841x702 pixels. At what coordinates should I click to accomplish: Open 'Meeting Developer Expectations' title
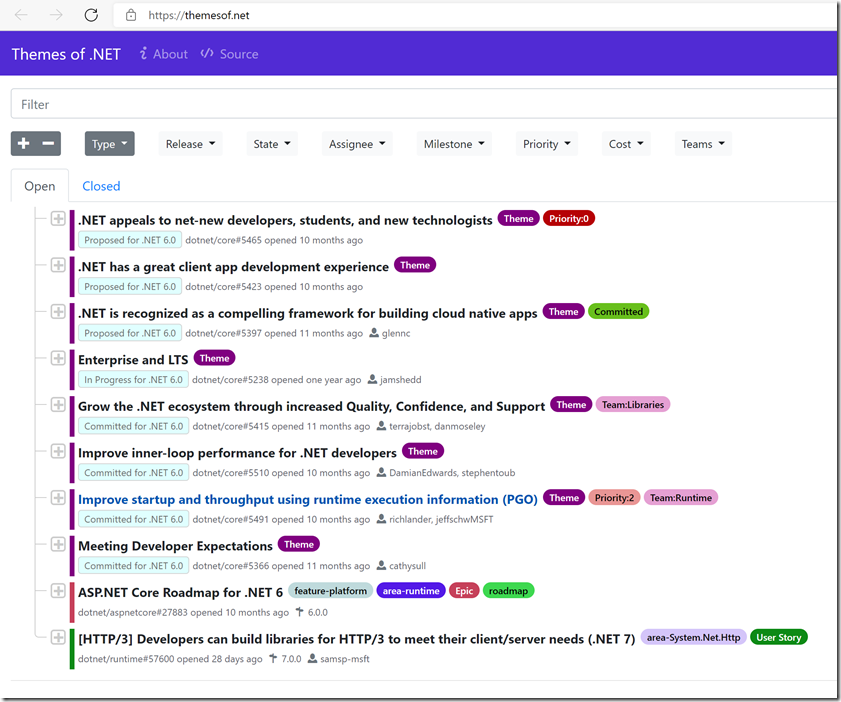(175, 546)
